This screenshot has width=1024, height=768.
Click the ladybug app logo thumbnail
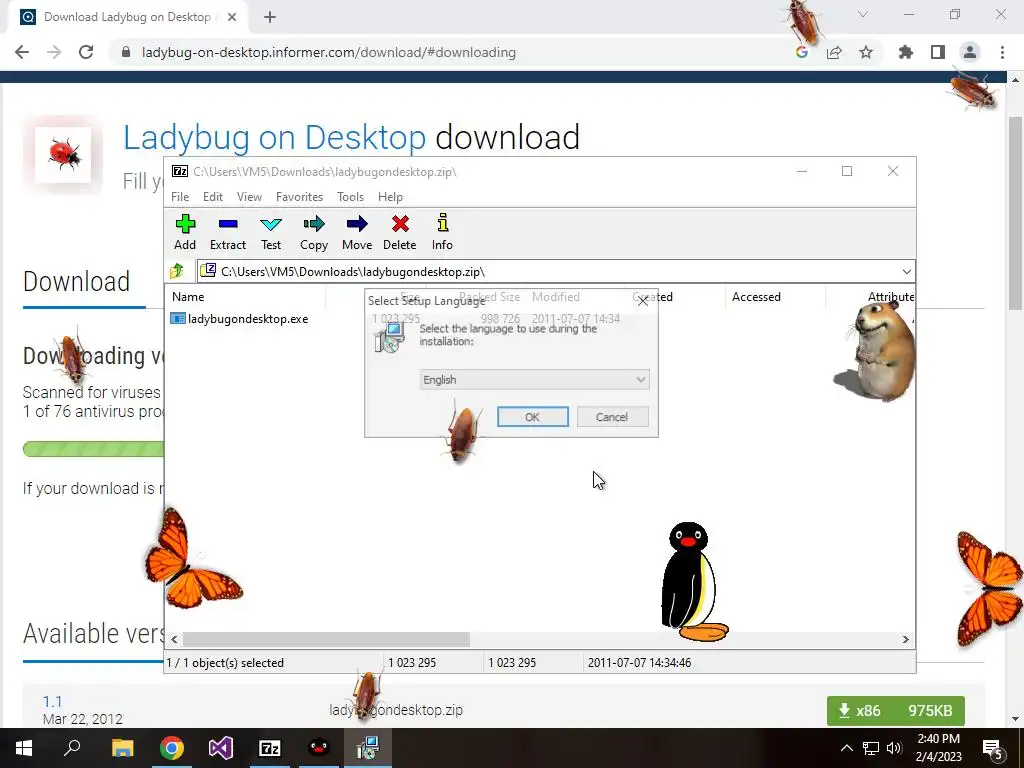(x=63, y=155)
